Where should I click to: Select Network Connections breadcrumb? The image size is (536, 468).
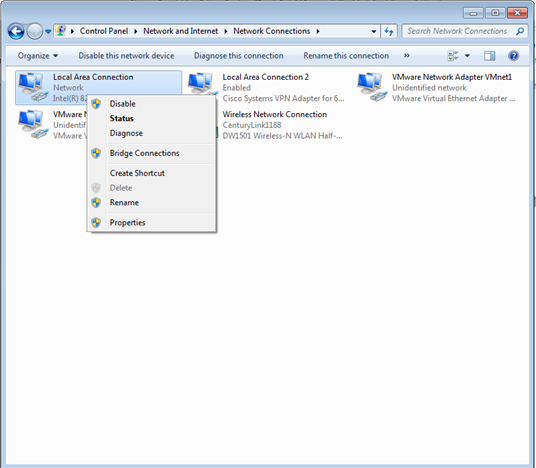pyautogui.click(x=272, y=31)
